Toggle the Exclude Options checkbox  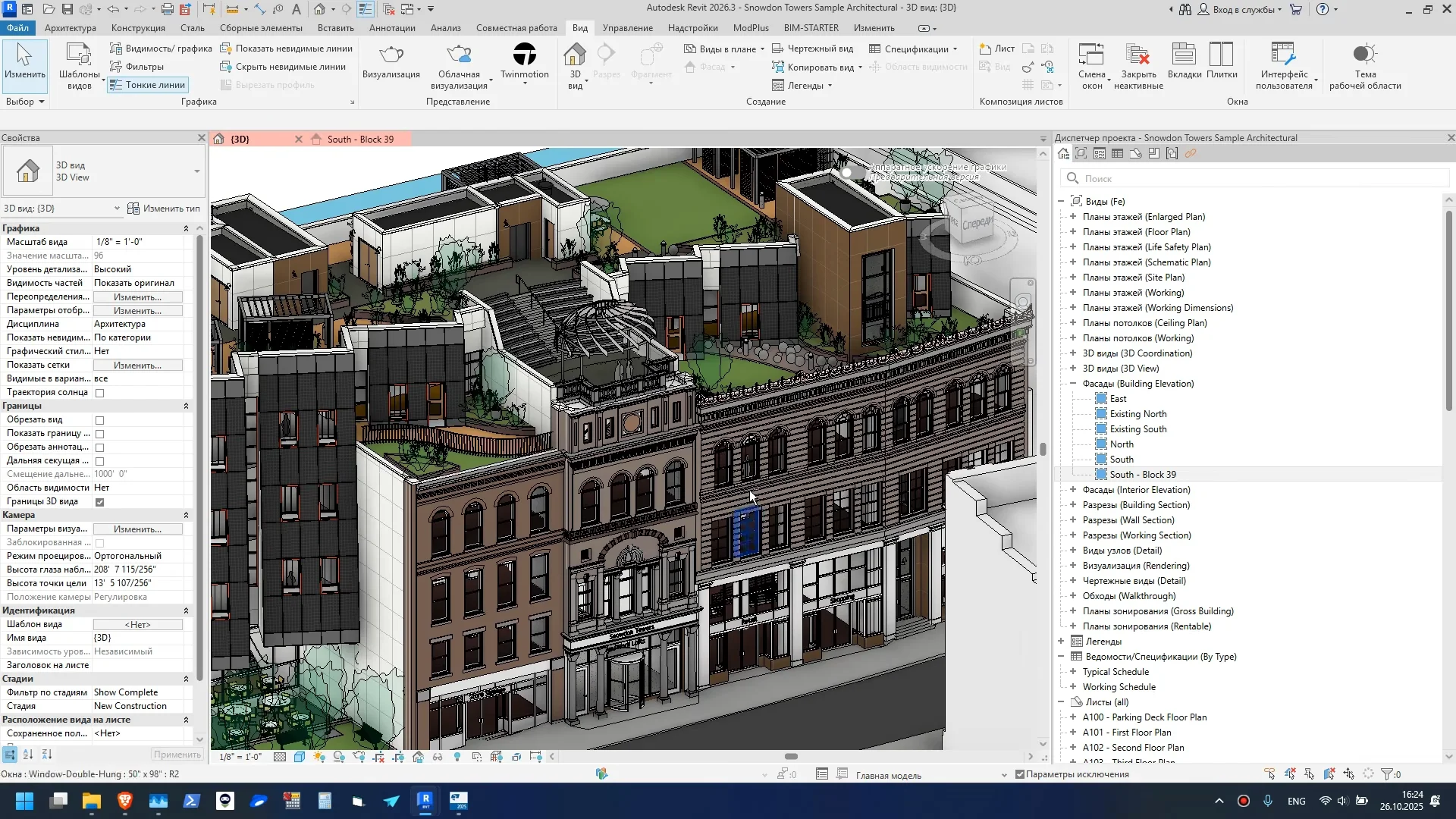(x=1020, y=774)
